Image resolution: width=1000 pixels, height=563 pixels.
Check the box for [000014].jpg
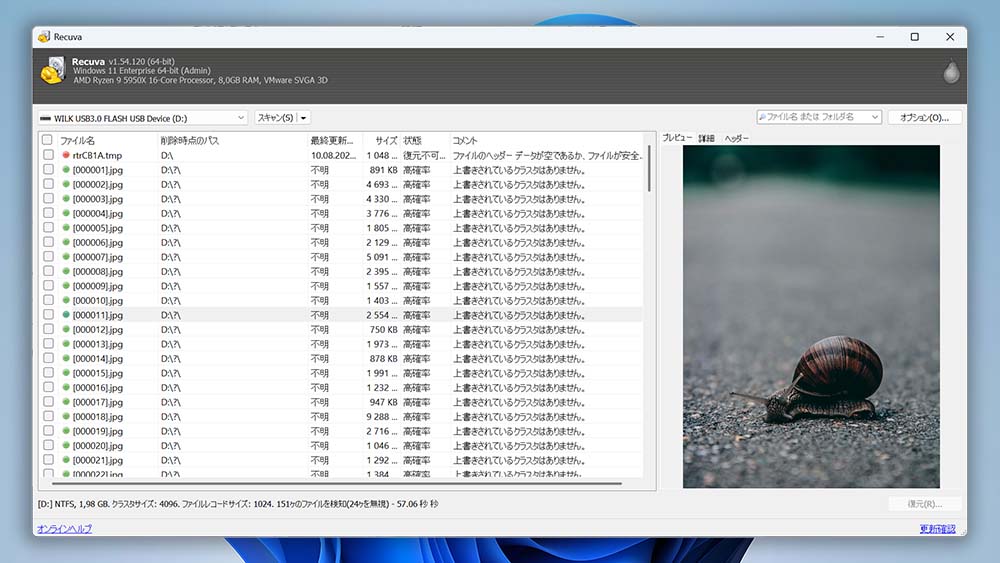click(48, 358)
